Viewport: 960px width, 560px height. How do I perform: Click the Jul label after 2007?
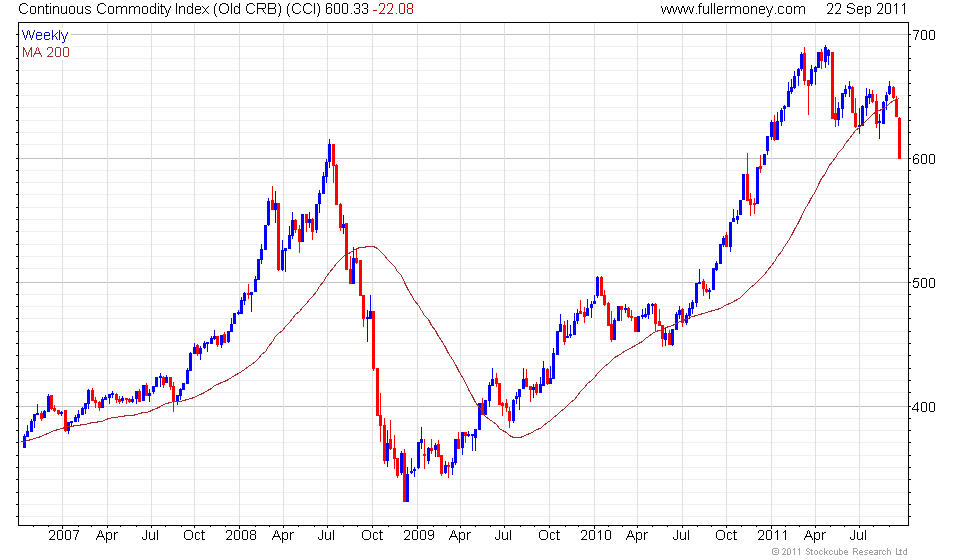(150, 536)
